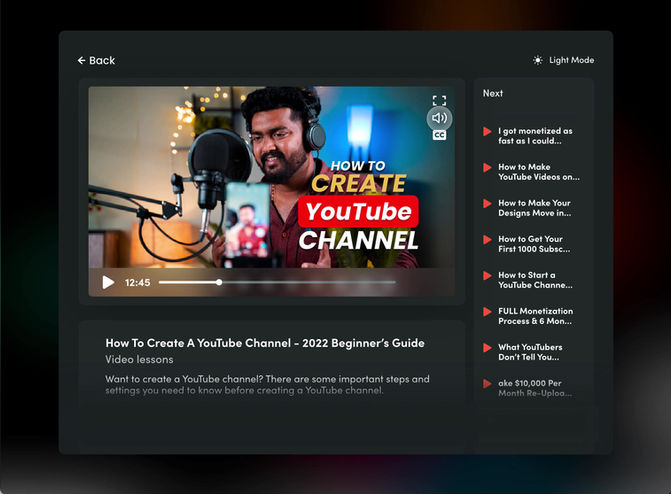This screenshot has width=671, height=494.
Task: Open "How to Make YouTube Videos on..."
Action: (539, 172)
